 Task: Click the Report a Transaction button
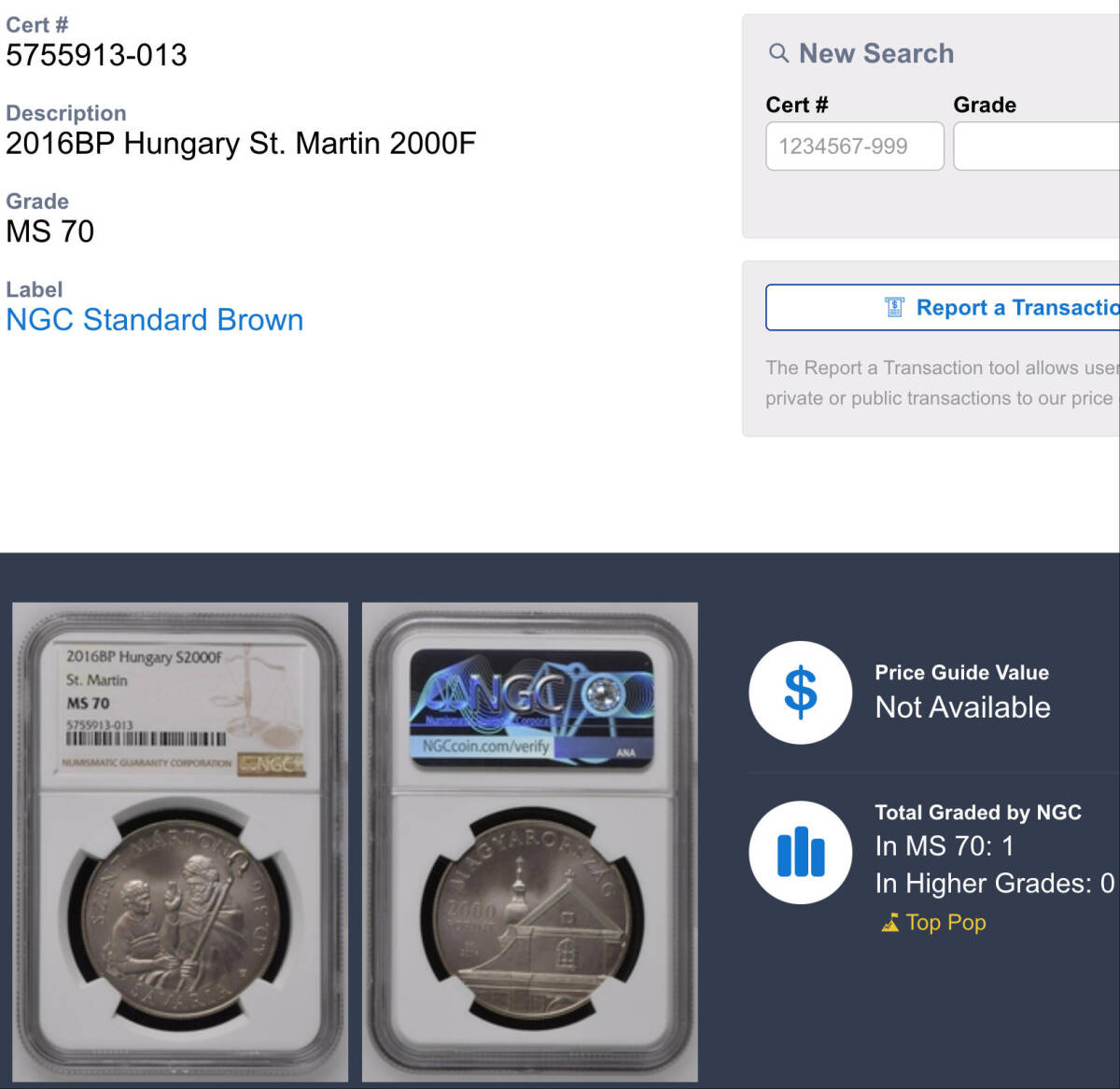pos(943,307)
